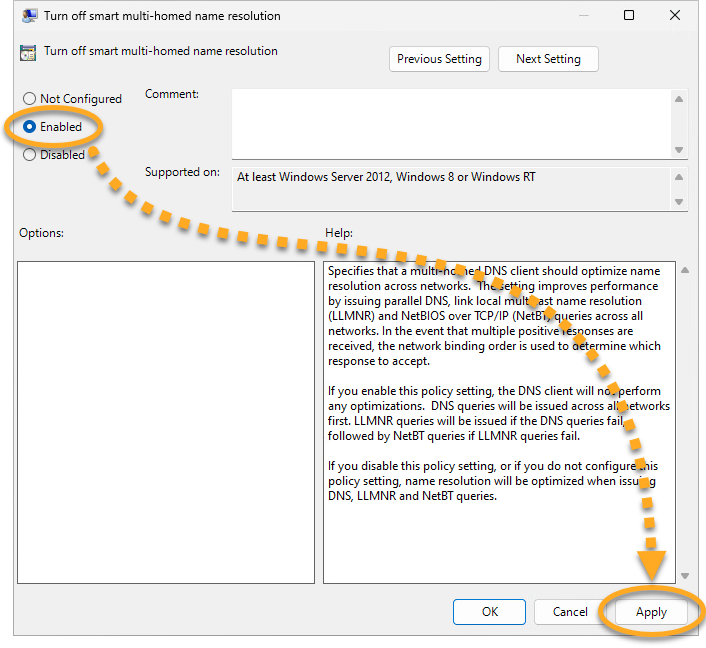The width and height of the screenshot is (706, 648).
Task: Click inside the Supported on text box
Action: point(450,188)
